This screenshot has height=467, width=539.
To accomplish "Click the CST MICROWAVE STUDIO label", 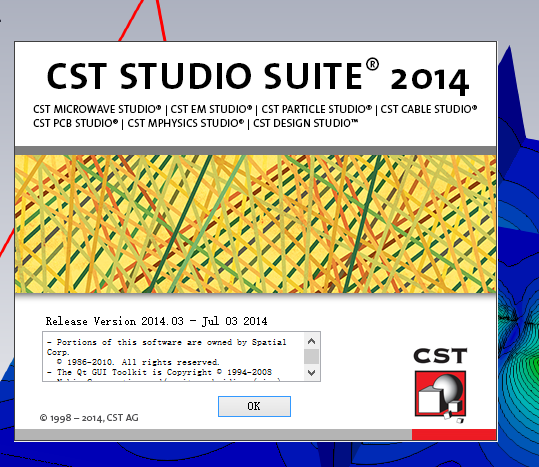I will 97,109.
